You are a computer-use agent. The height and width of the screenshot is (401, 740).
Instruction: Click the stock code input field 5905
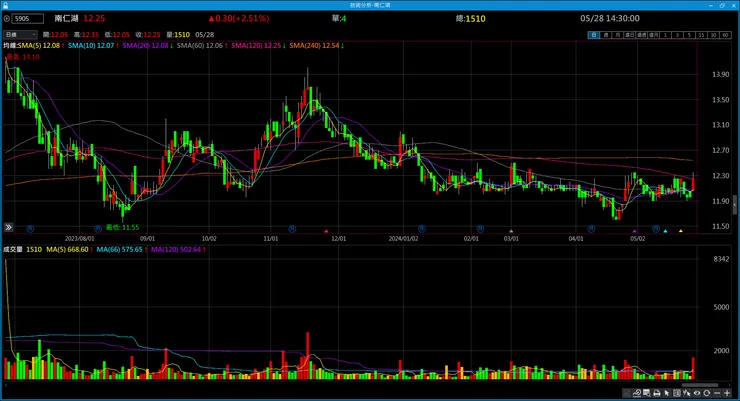[28, 19]
